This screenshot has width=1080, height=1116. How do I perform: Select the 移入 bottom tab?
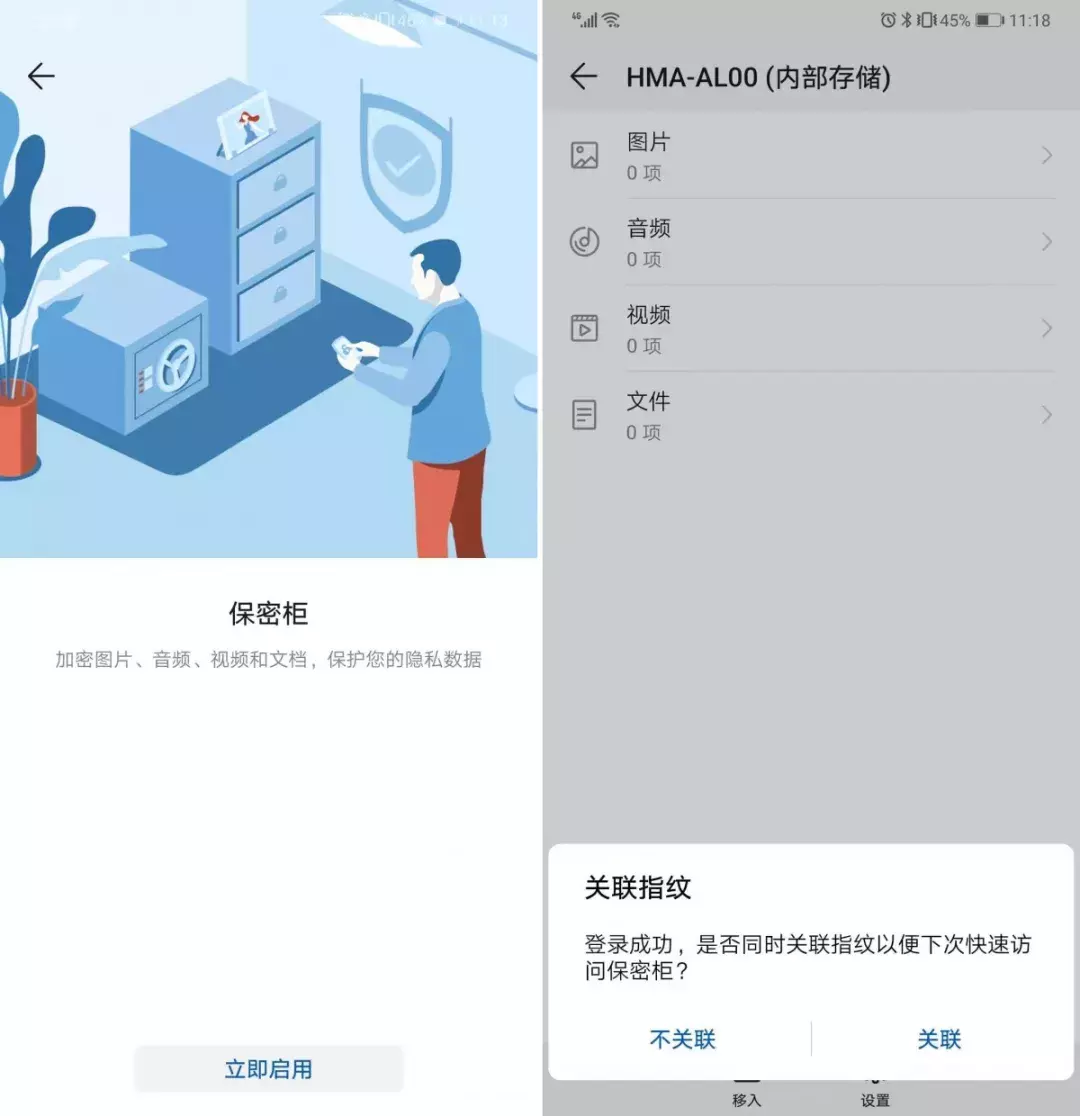[746, 1096]
